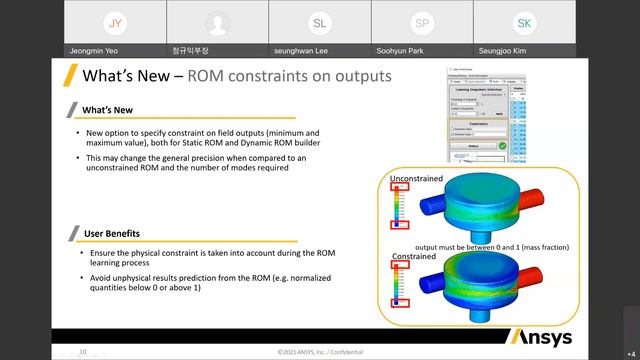Viewport: 640px width, 360px height.
Task: Click bullet "This may change the general precision"
Action: click(196, 163)
